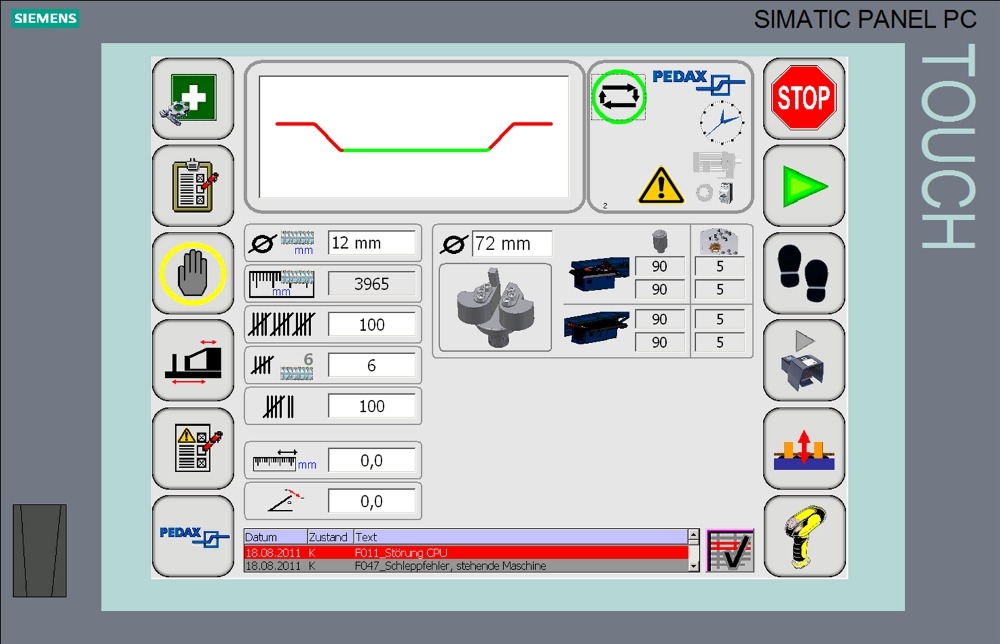
Task: Click the bar length field showing 3965
Action: click(x=372, y=284)
